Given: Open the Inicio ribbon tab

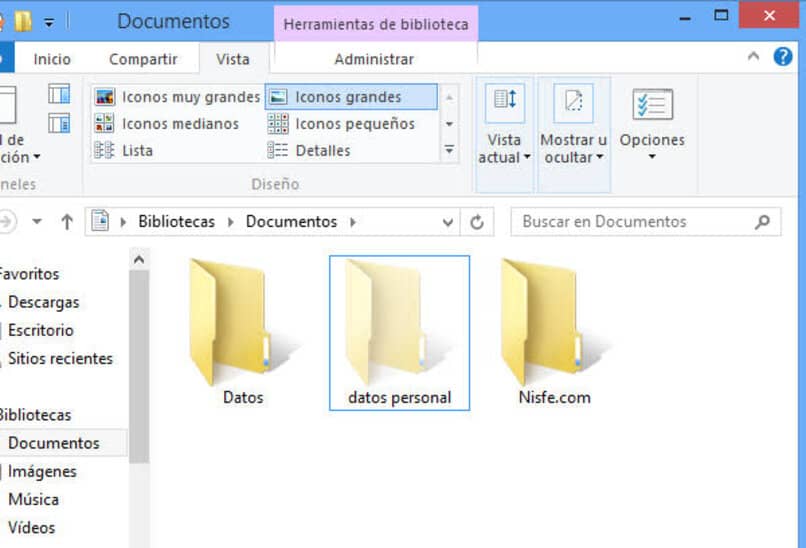Looking at the screenshot, I should 52,59.
